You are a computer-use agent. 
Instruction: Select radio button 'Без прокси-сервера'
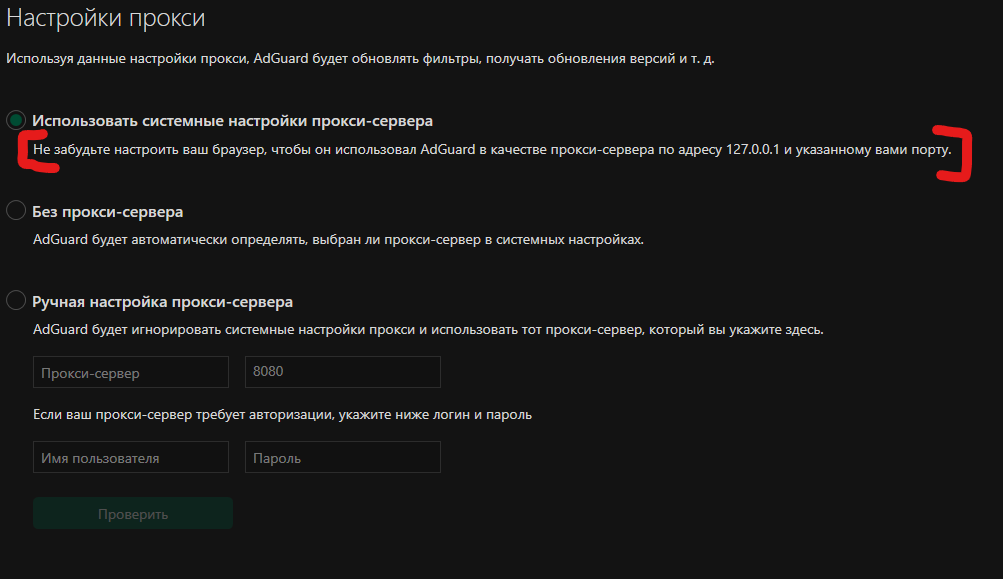tap(15, 211)
